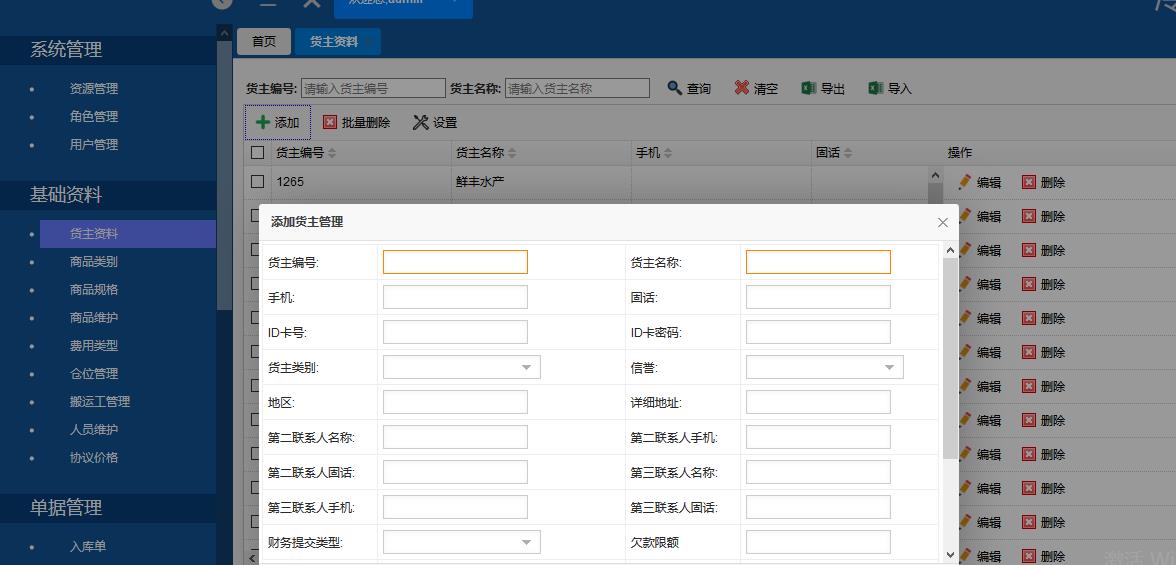Open 设置 settings tools icon
1176x565 pixels.
click(421, 122)
